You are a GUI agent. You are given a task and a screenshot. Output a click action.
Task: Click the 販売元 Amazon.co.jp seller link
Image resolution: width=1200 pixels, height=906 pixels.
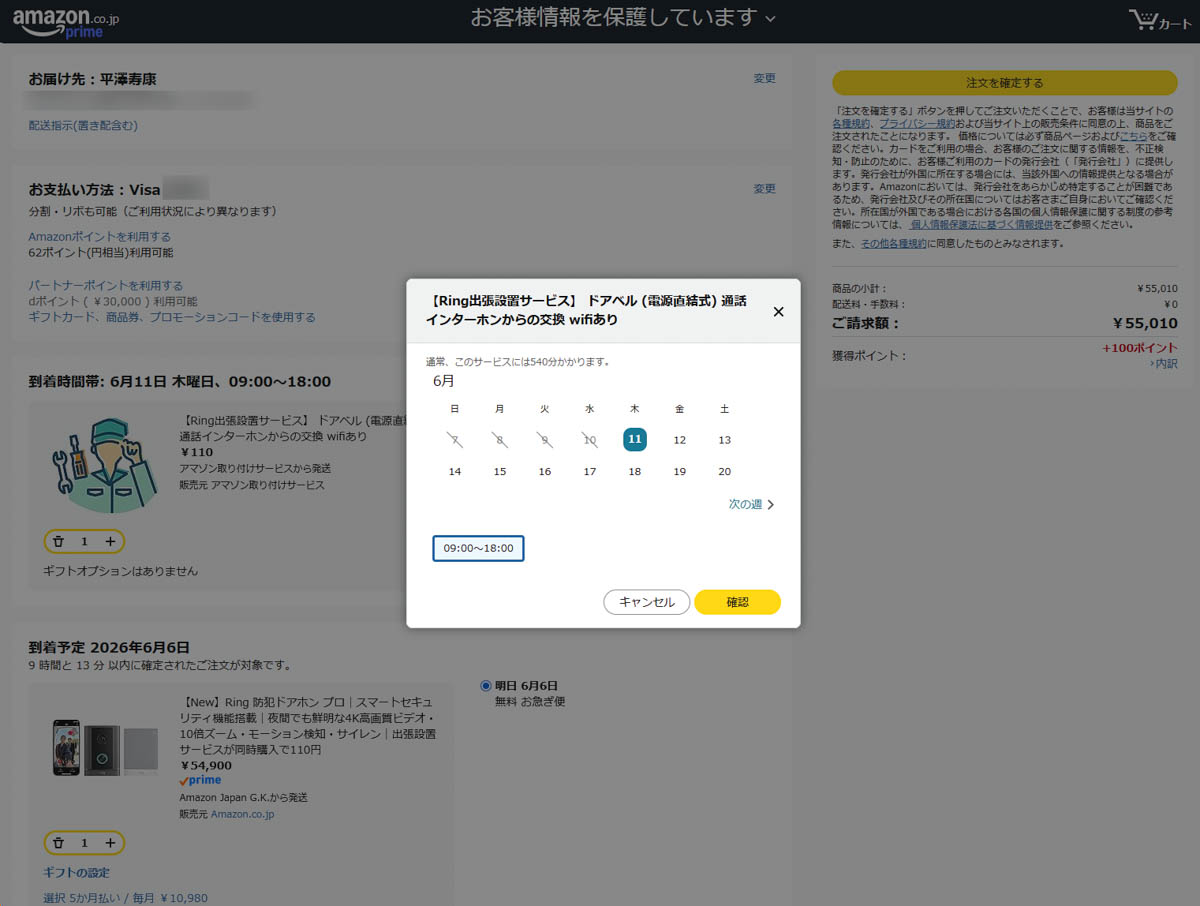242,814
